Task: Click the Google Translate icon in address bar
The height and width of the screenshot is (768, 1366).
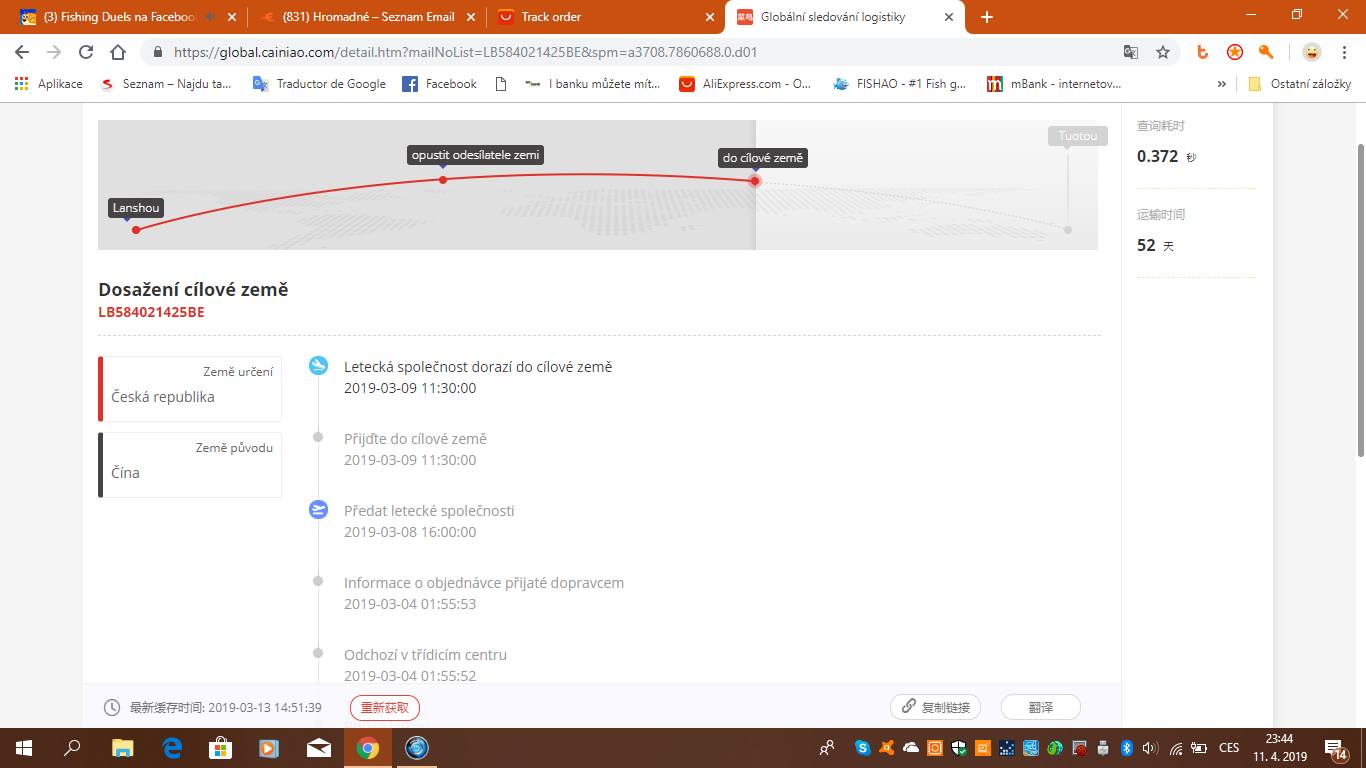Action: 1131,52
